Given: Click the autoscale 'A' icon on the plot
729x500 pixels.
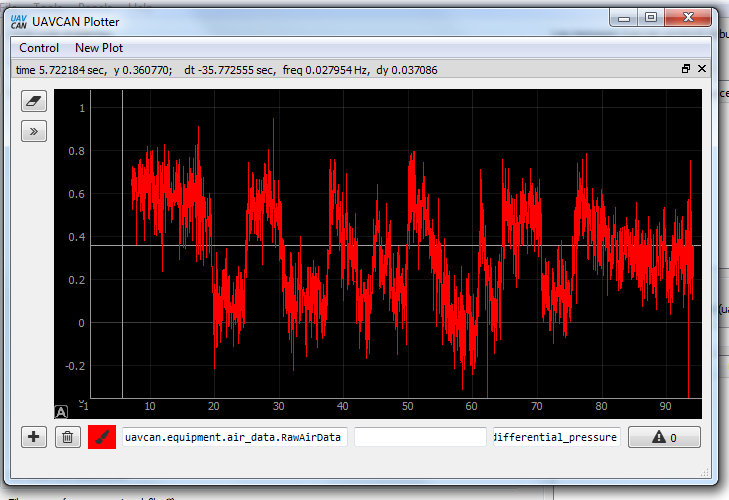Looking at the screenshot, I should [61, 411].
